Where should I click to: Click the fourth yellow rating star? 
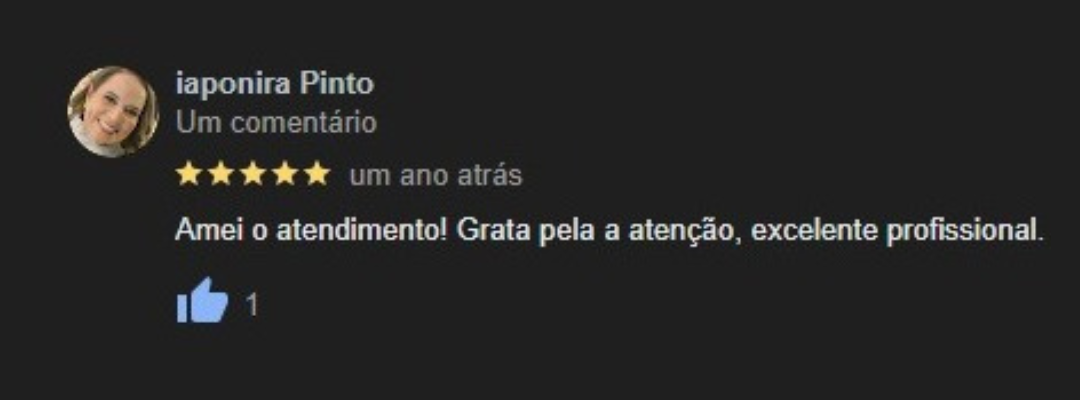click(x=285, y=175)
